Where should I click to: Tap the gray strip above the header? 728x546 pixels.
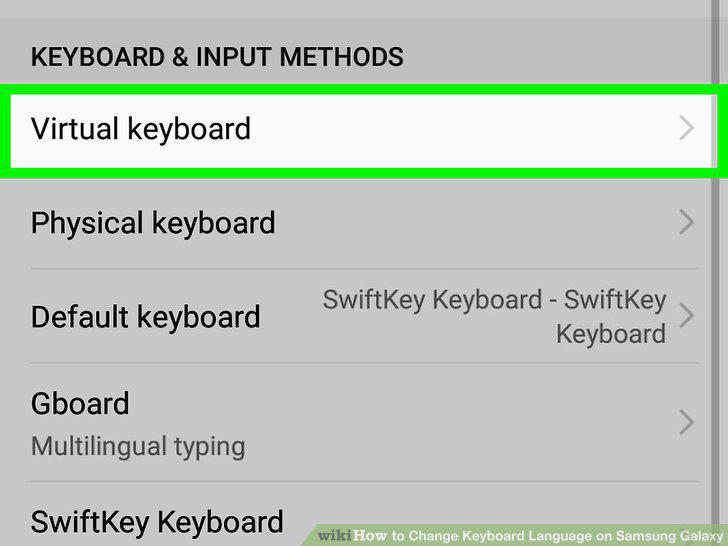coord(355,8)
